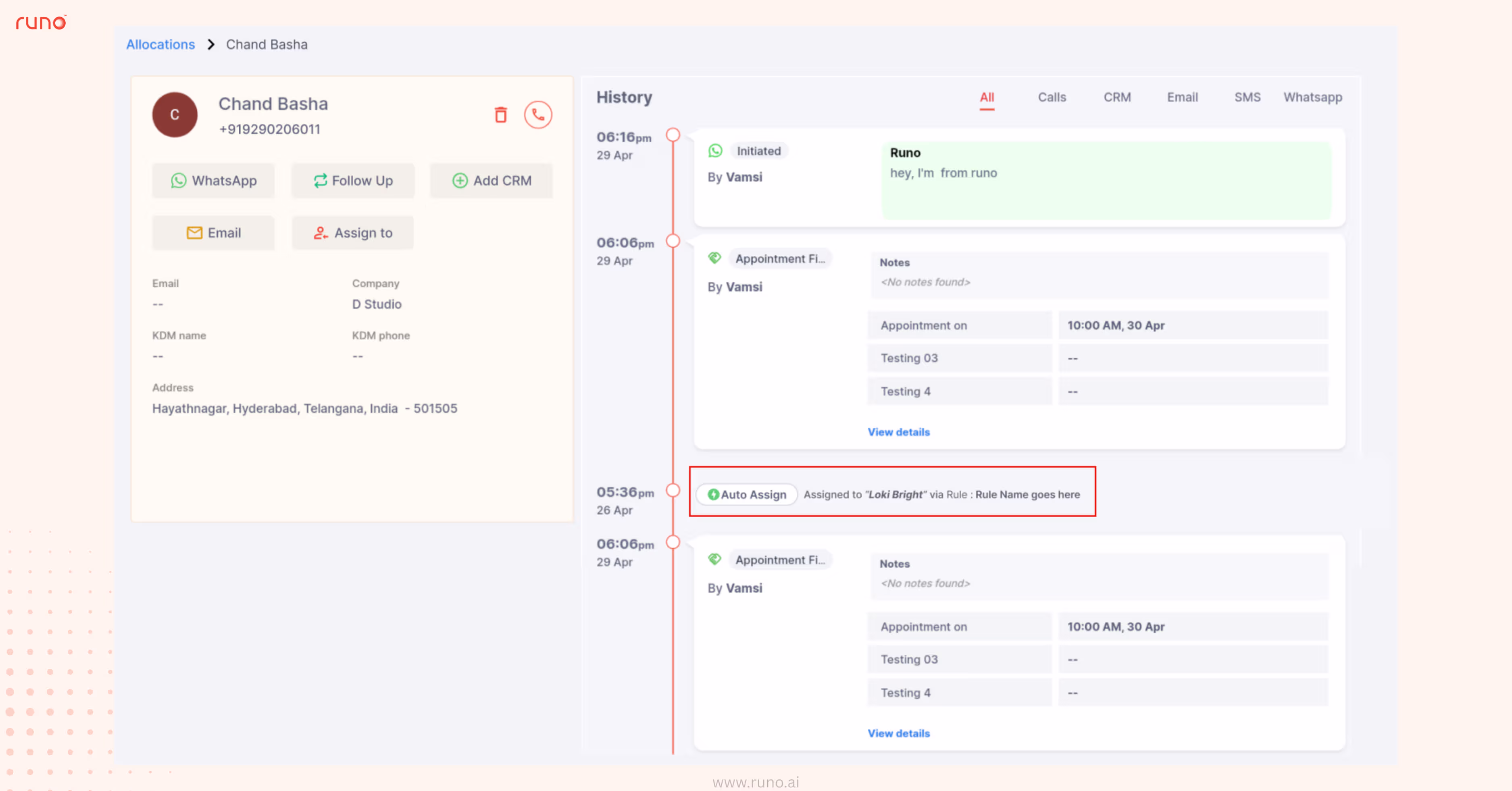
Task: Click the person-add icon on Assign to
Action: coord(320,233)
